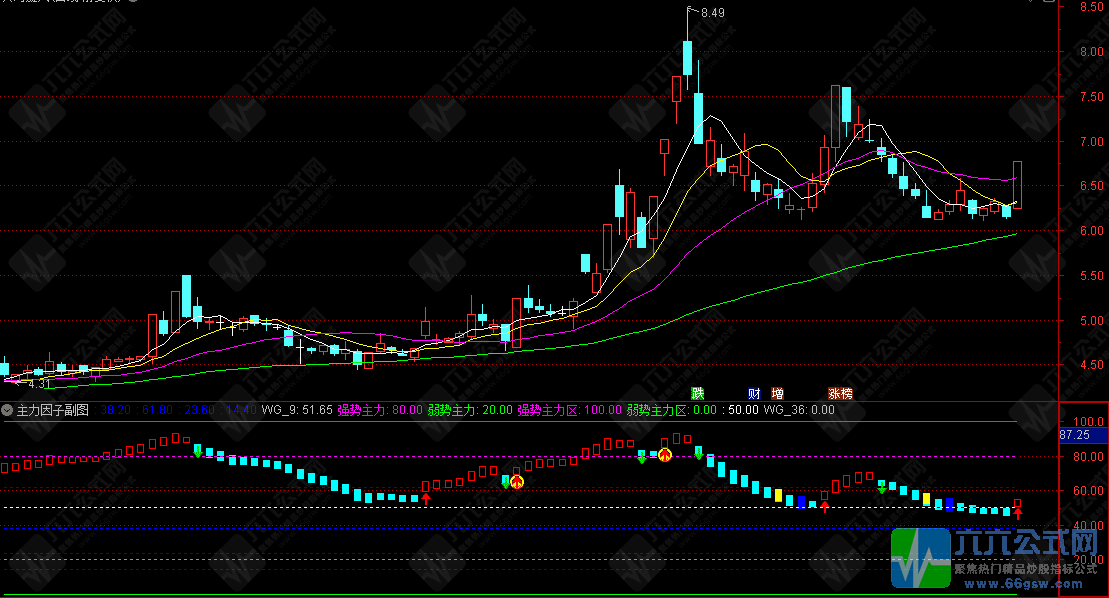This screenshot has width=1109, height=598.
Task: Click the 14.40 indicator value
Action: click(241, 410)
